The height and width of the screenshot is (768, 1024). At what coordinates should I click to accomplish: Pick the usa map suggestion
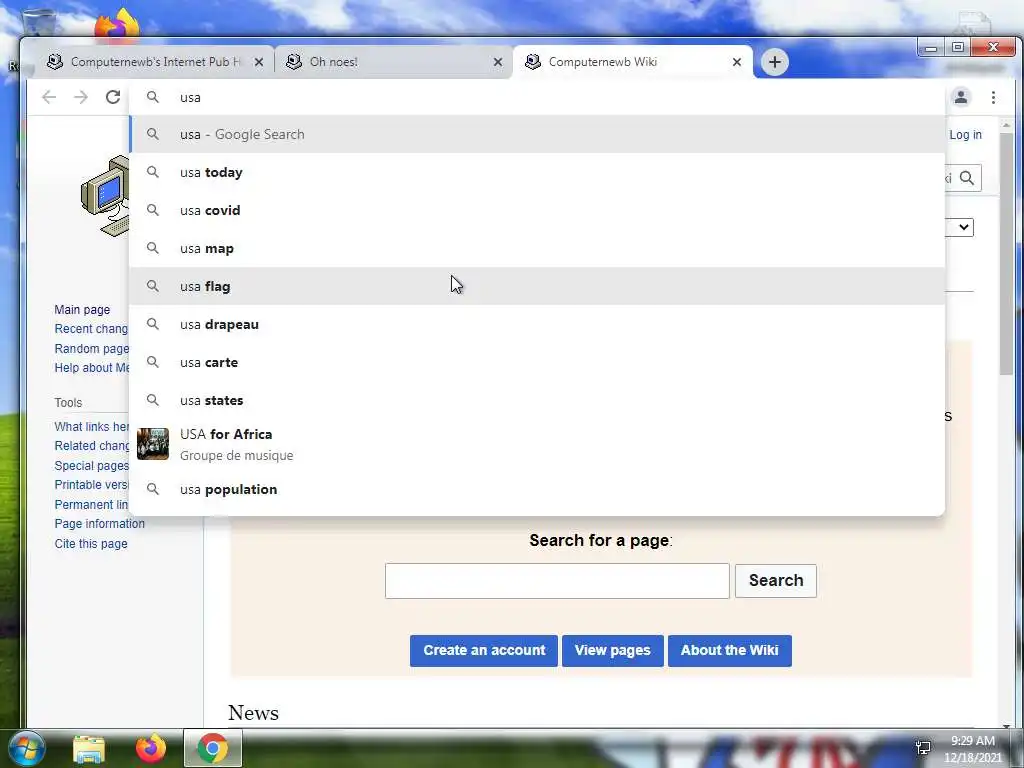coord(537,248)
